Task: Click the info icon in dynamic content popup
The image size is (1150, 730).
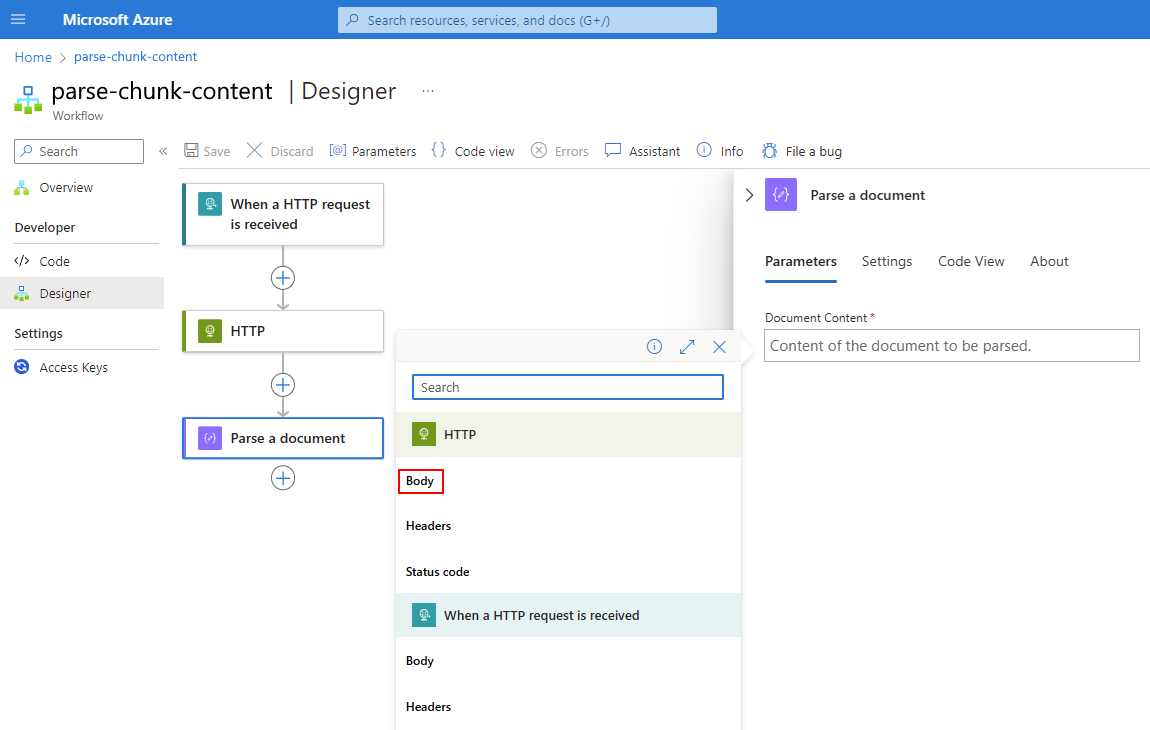Action: 655,347
